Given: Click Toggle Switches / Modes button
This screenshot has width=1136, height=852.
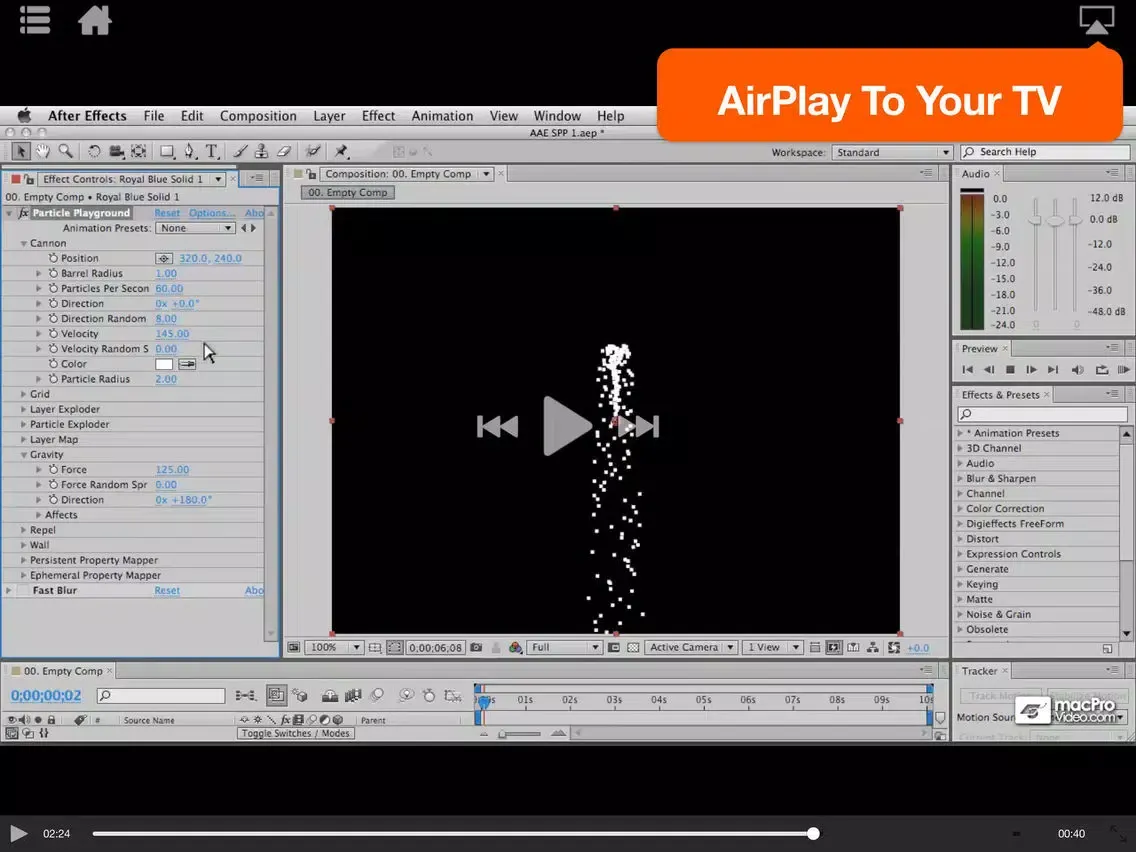Looking at the screenshot, I should (x=296, y=733).
